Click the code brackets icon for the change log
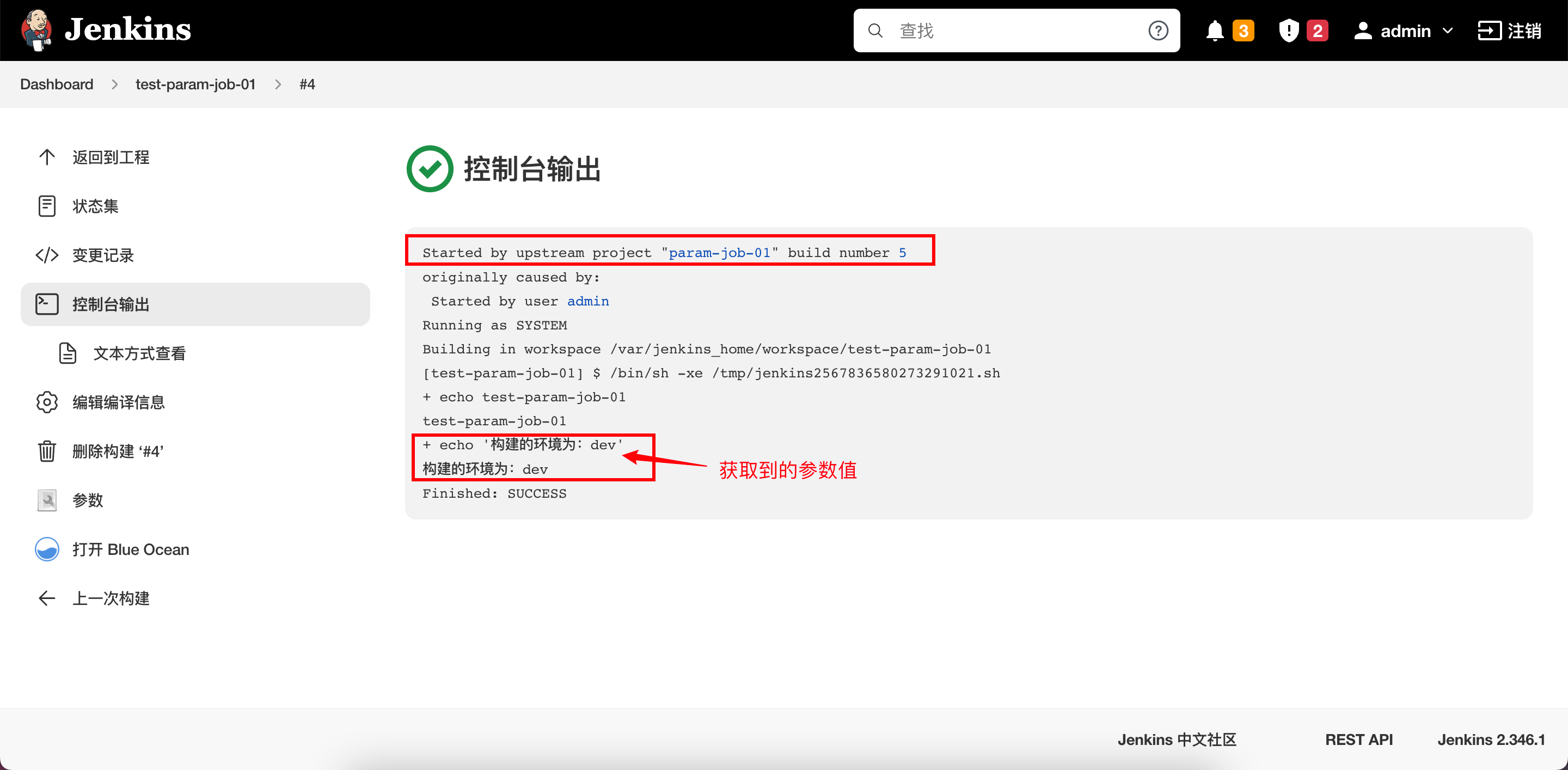This screenshot has width=1568, height=770. [47, 255]
